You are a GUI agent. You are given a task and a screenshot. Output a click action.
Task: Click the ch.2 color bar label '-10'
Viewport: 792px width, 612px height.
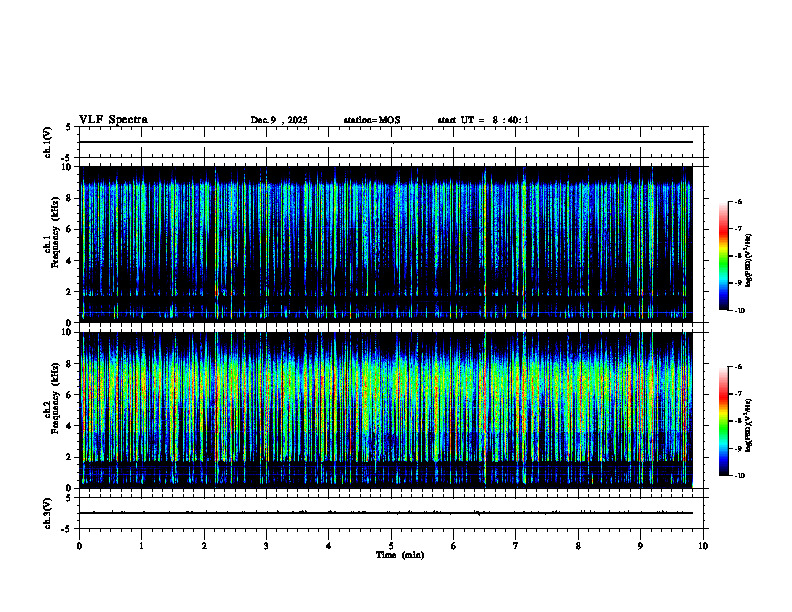[739, 476]
